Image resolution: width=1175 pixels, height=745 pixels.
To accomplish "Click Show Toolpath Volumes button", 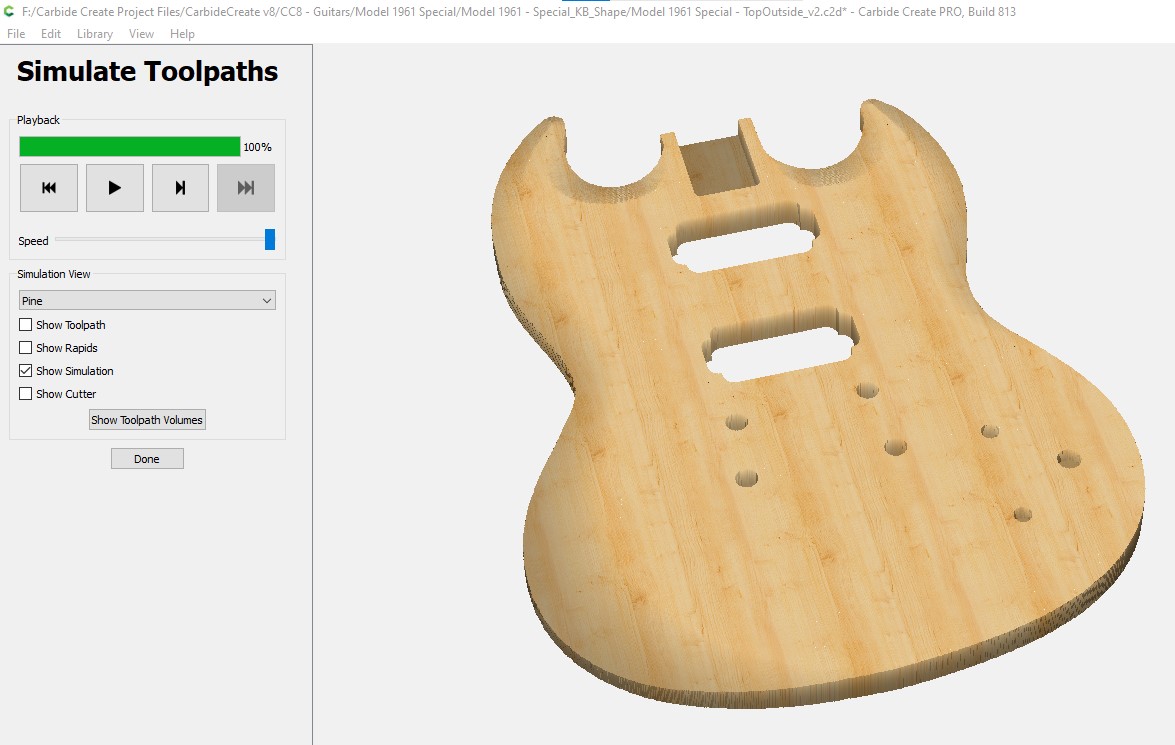I will coord(147,420).
